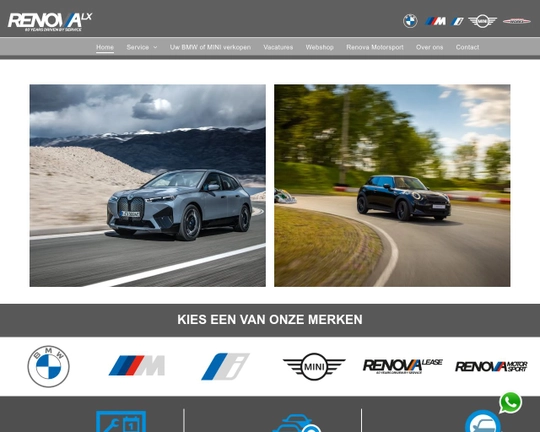The image size is (540, 432).
Task: Choose the large BMW i brand logo
Action: pos(225,366)
